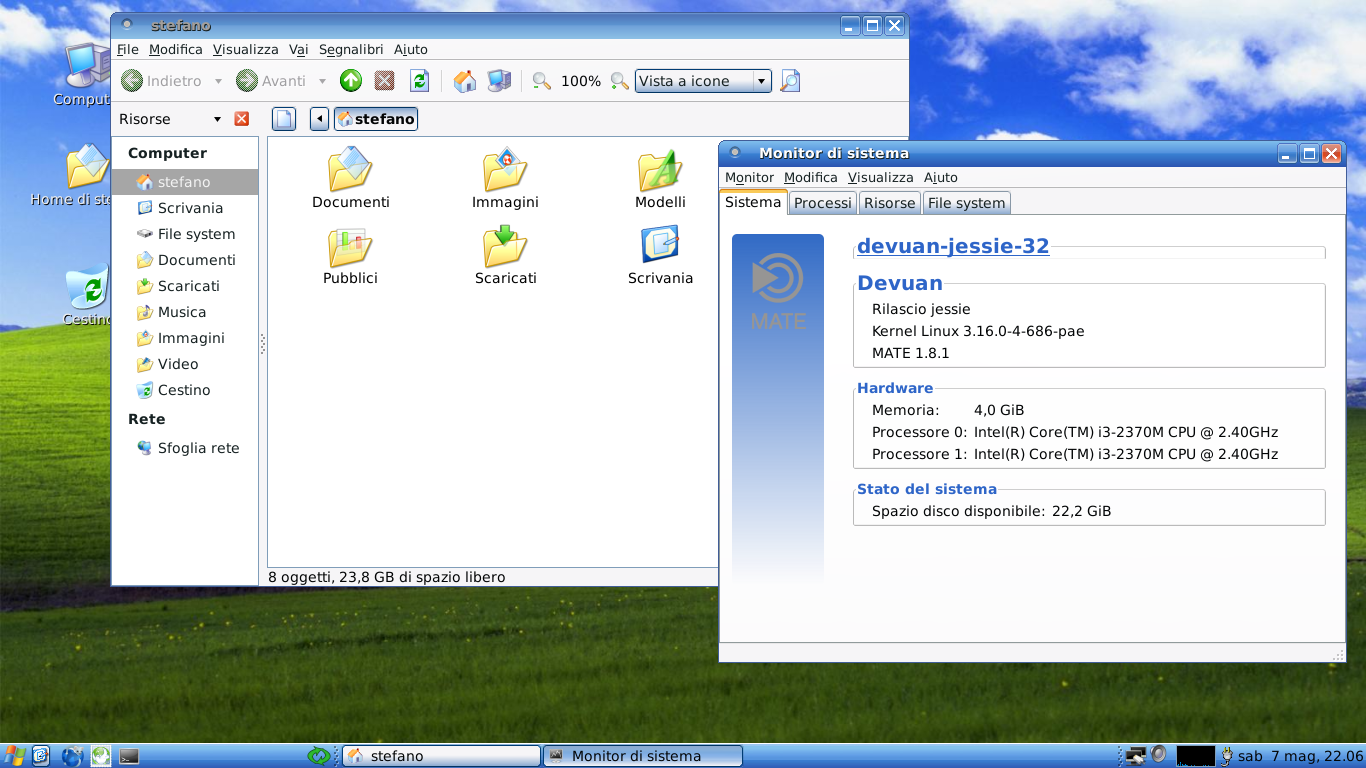Click the devuan-jessie-32 hostname text
Viewport: 1366px width, 768px height.
click(953, 246)
